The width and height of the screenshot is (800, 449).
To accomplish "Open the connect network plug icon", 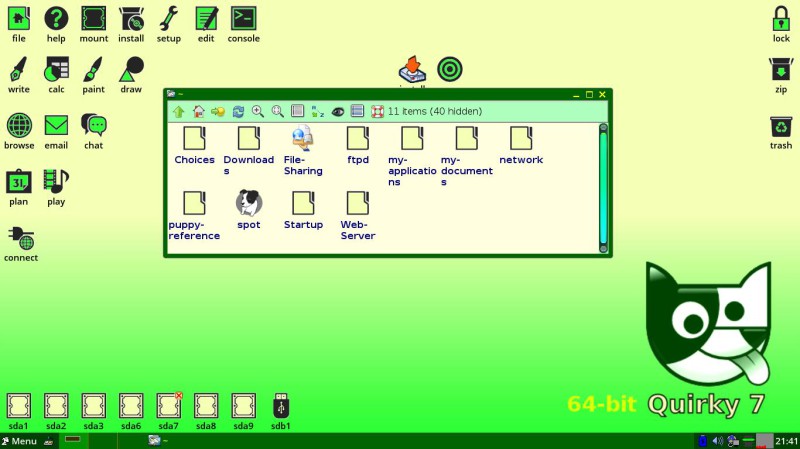I will 21,238.
